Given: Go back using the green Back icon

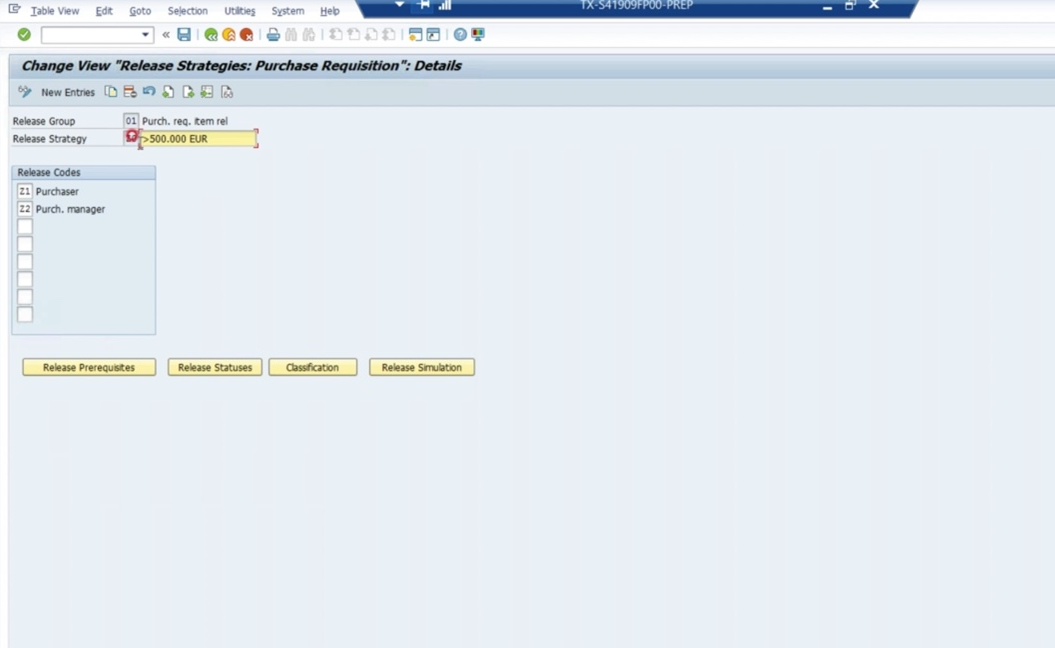Looking at the screenshot, I should point(211,34).
